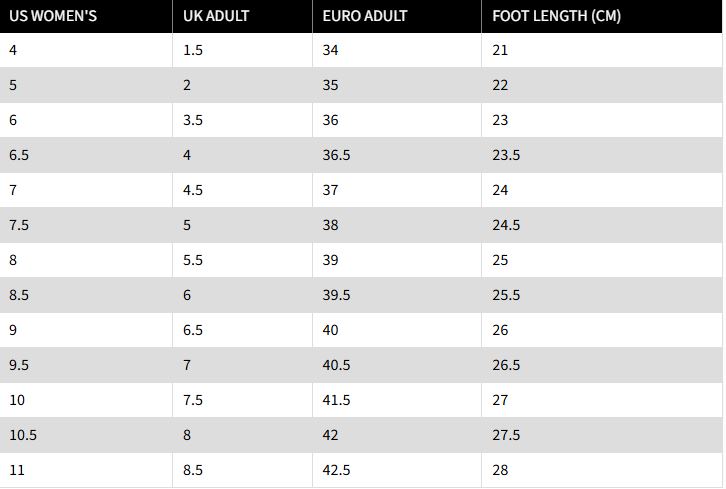Click US women's size 10.5 cell
This screenshot has height=489, width=726.
(22, 435)
